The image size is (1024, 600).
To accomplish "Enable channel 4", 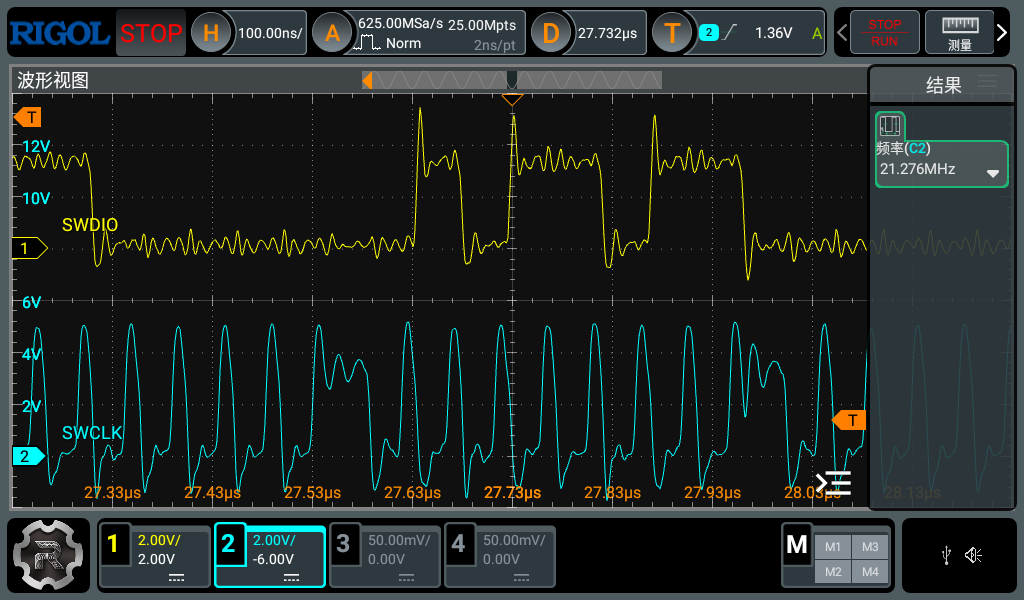I will point(458,543).
